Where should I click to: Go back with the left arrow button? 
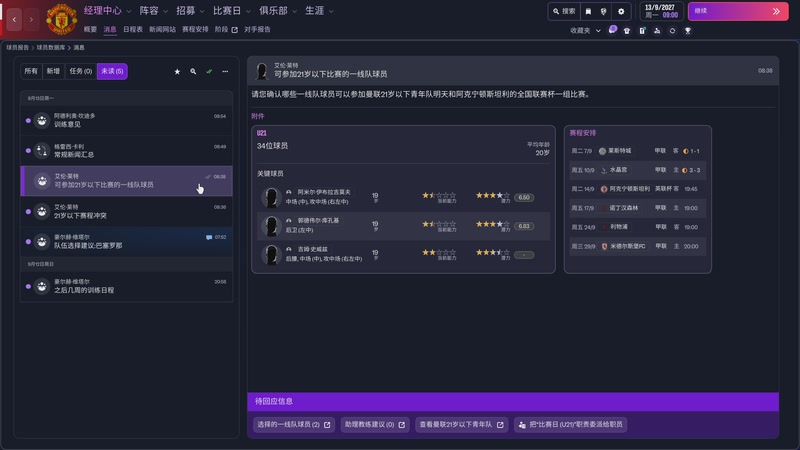tap(14, 19)
